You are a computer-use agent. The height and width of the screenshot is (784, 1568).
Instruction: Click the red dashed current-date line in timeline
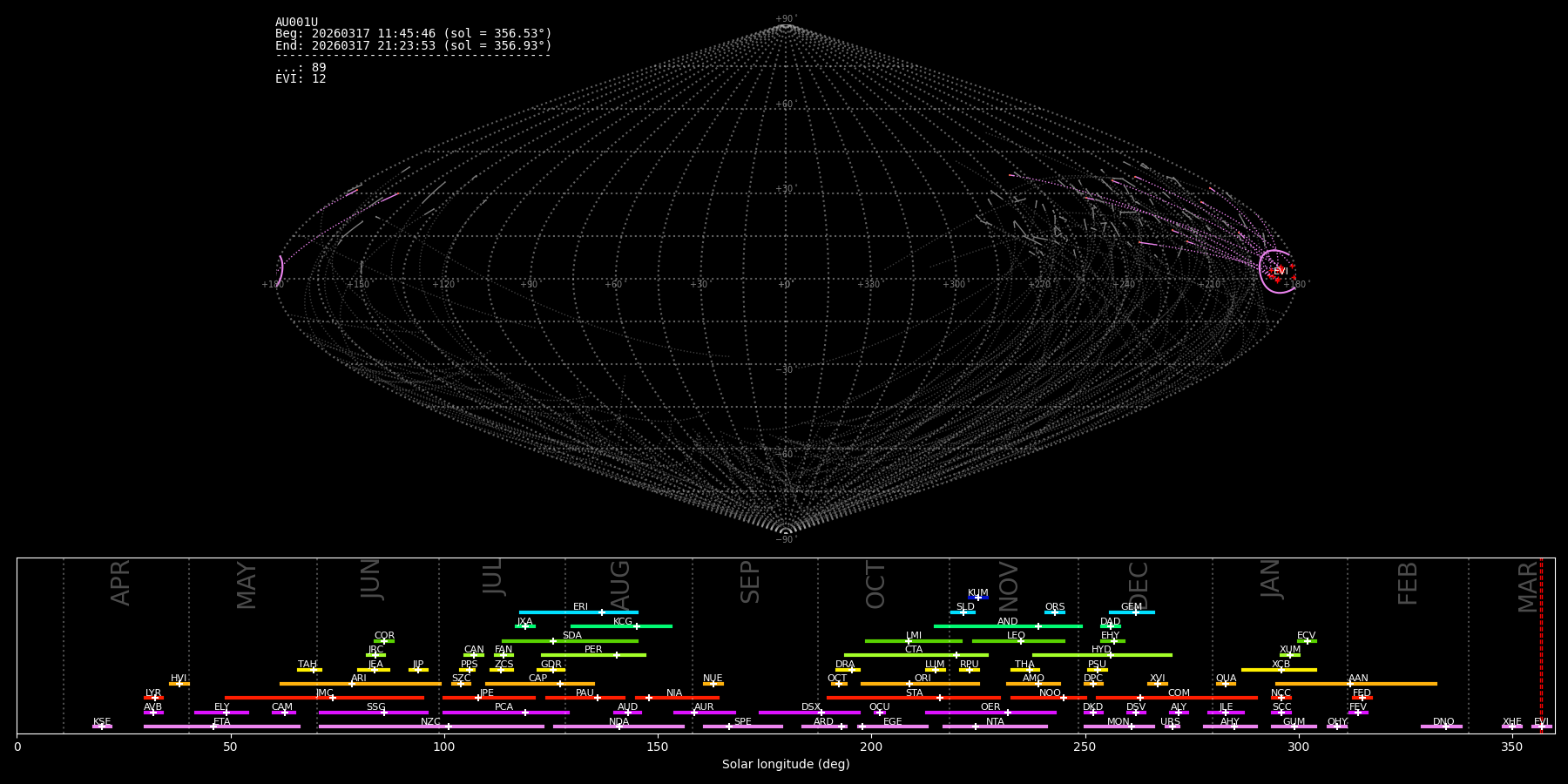click(x=1541, y=645)
